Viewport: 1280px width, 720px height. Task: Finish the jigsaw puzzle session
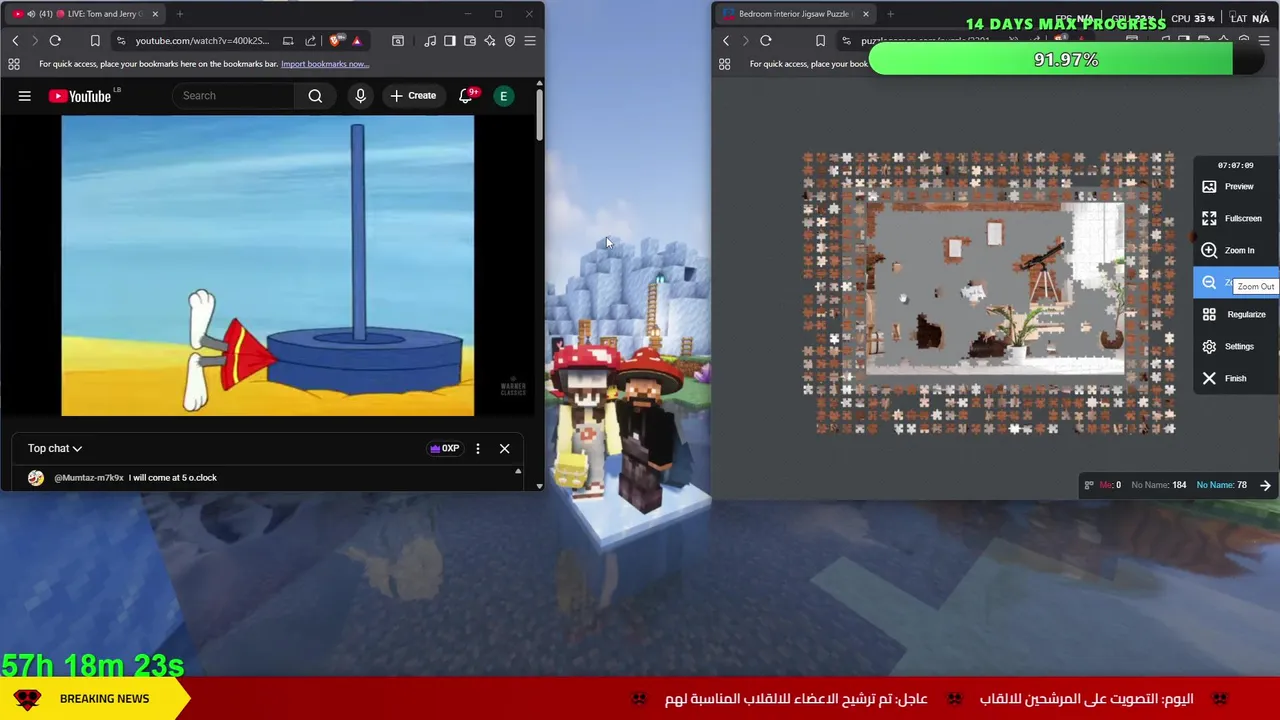1236,378
